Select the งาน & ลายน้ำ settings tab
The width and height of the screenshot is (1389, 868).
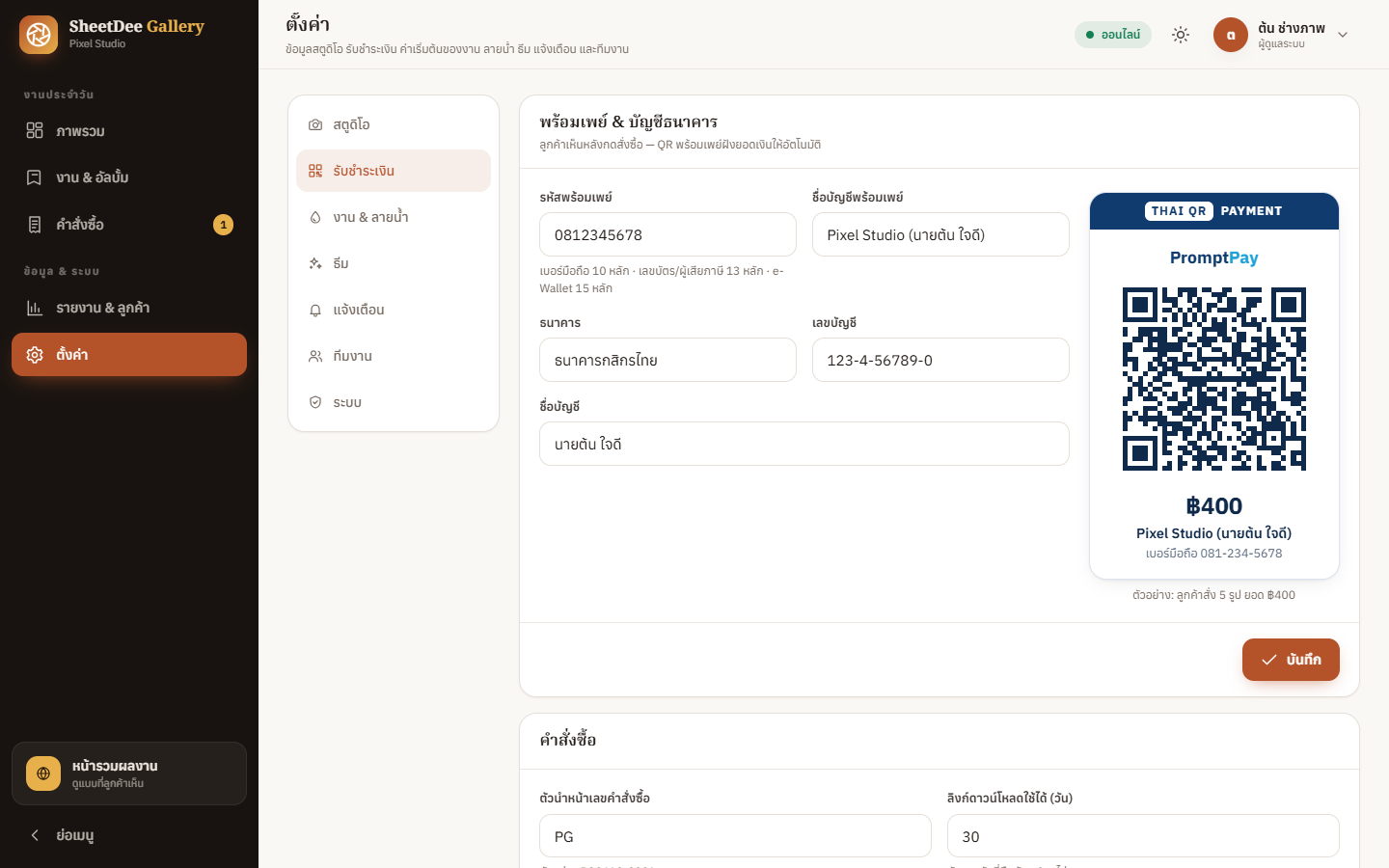[394, 217]
